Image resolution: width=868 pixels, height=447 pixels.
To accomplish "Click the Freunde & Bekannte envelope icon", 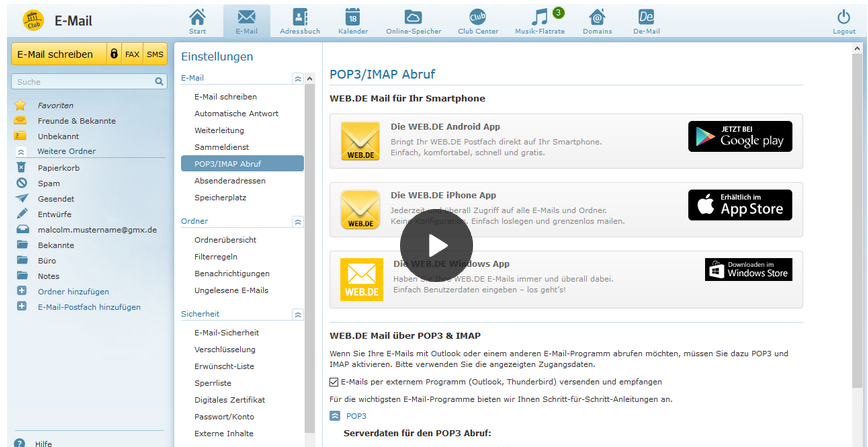I will (20, 120).
